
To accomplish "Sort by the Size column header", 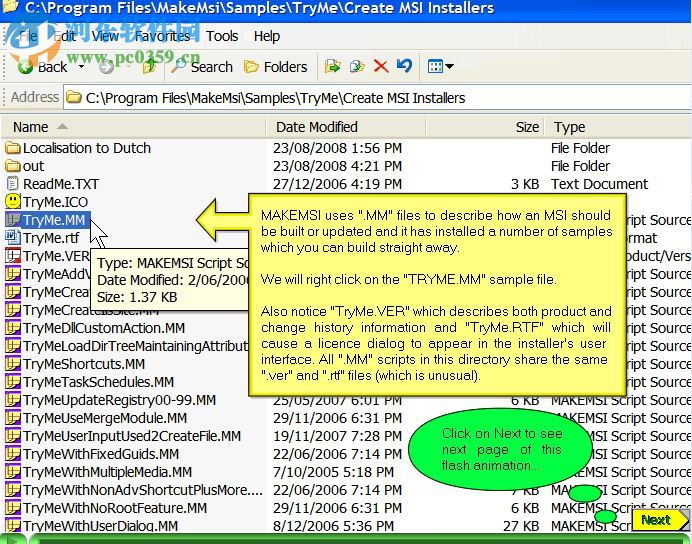I will point(485,127).
